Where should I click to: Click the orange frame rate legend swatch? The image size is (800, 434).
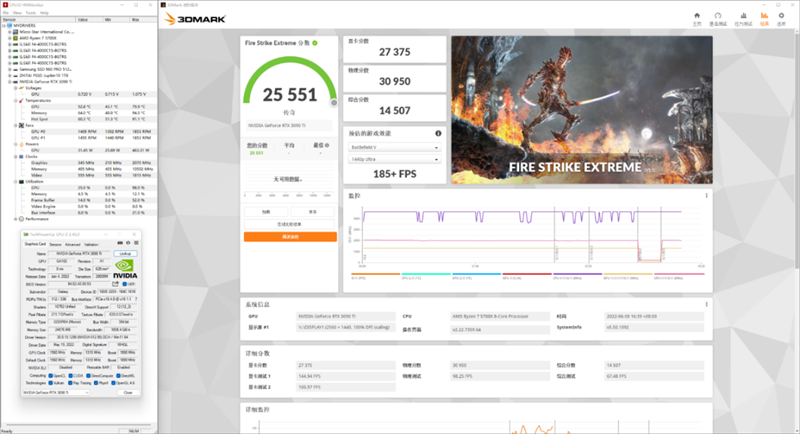tap(376, 274)
